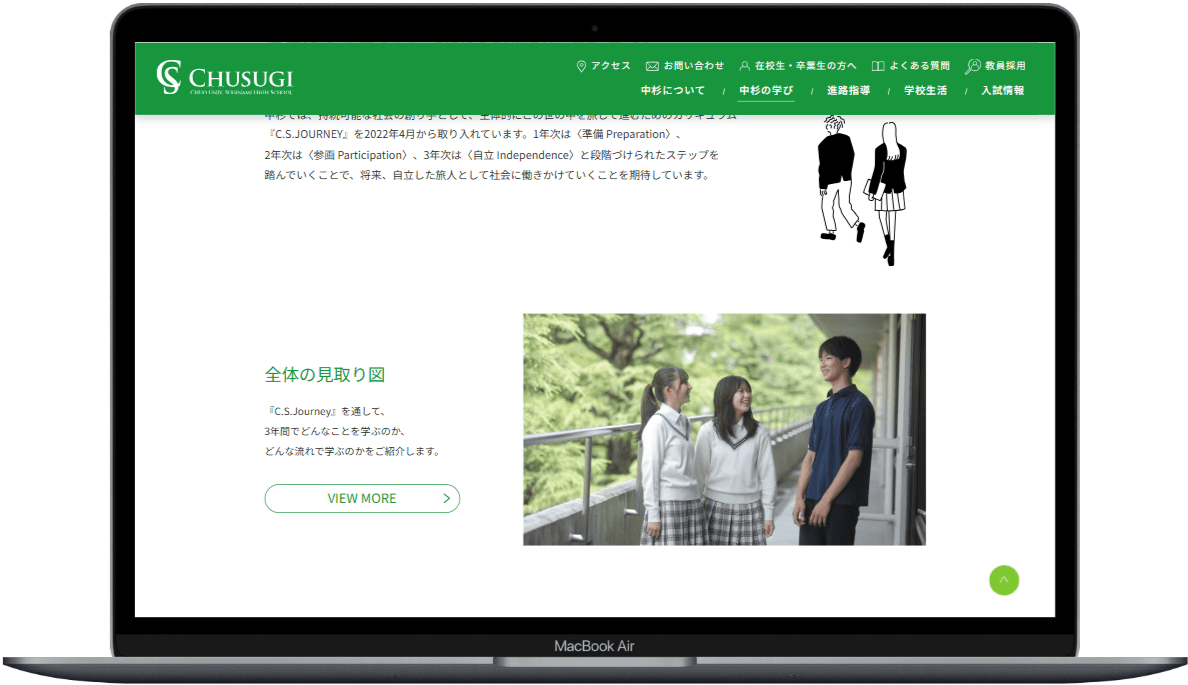Viewport: 1188px width, 685px height.
Task: Click the line starting 『C.S.JOURNEY』を2022年4月から
Action: pos(474,134)
